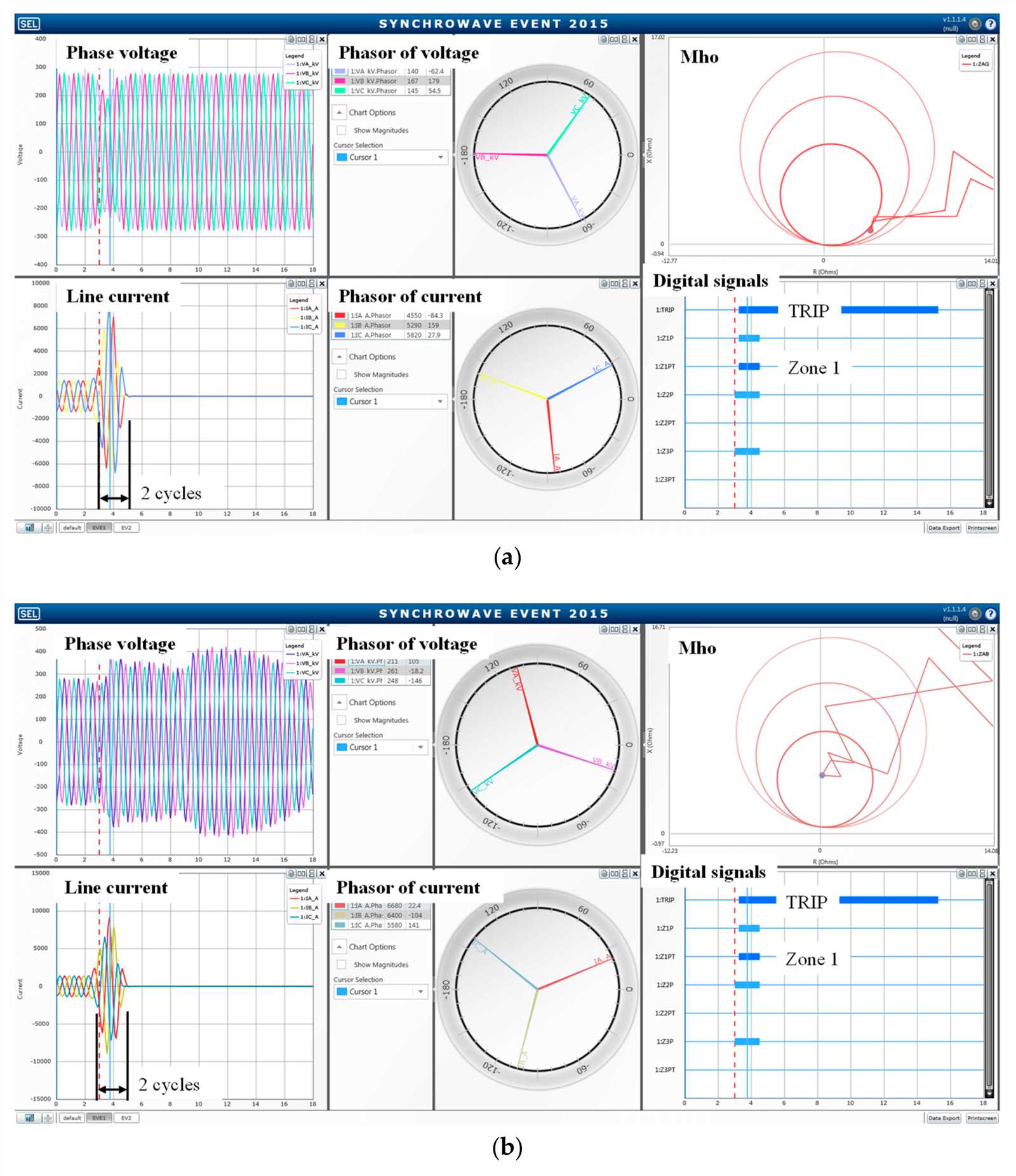Collapse Chart Options in voltage phasor panel (a)
This screenshot has width=1016, height=1176.
[339, 112]
